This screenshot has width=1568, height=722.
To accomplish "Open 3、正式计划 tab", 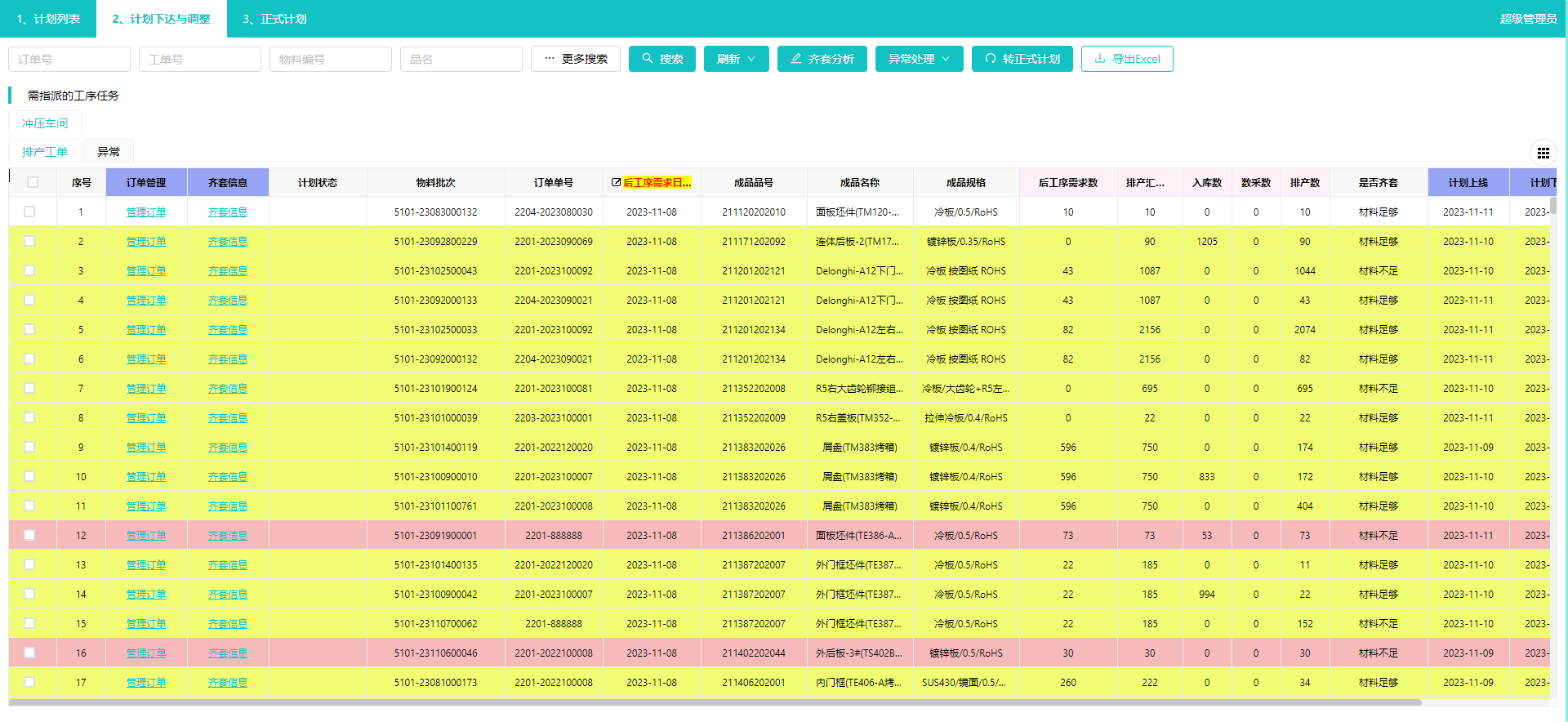I will click(274, 19).
